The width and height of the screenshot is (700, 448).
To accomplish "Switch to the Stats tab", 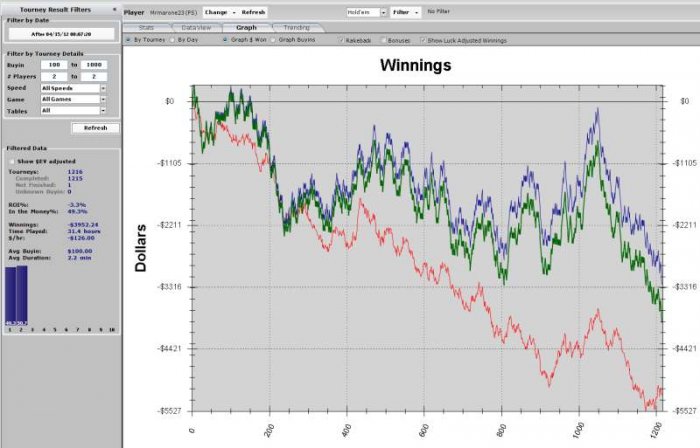I will click(x=146, y=28).
